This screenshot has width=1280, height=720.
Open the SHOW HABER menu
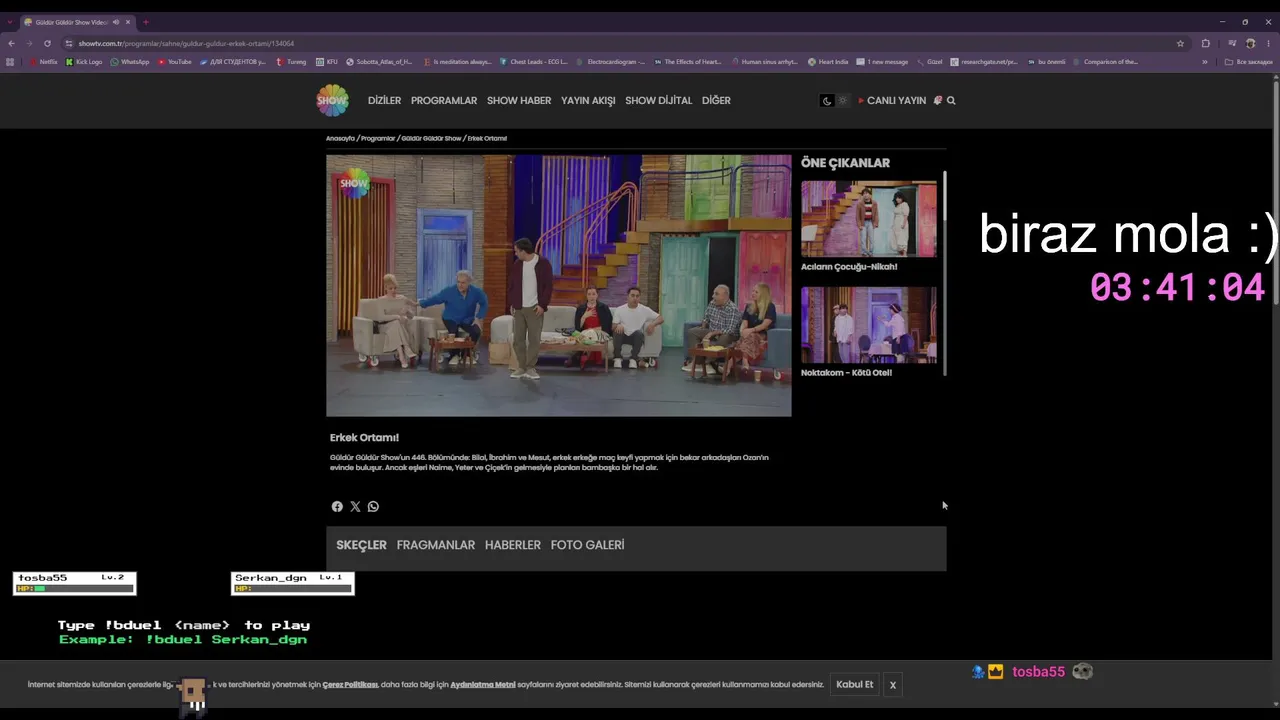(519, 100)
